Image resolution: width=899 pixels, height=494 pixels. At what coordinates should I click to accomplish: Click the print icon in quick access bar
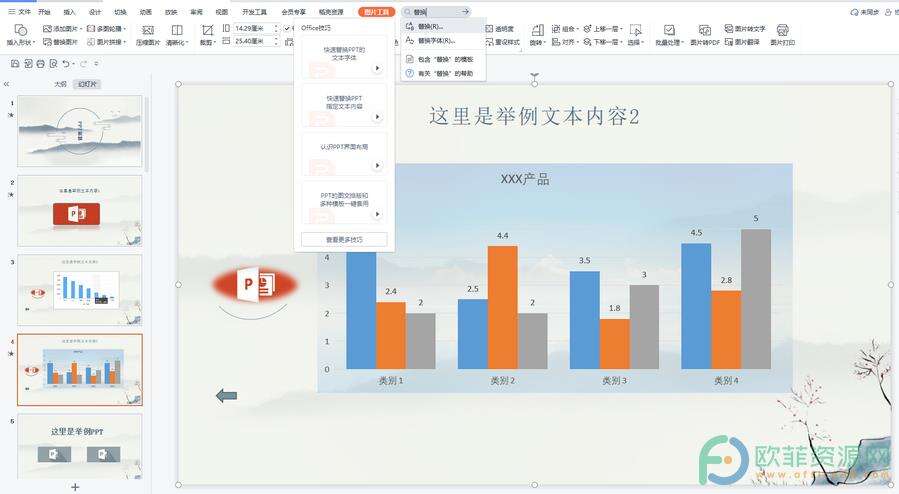(x=40, y=64)
